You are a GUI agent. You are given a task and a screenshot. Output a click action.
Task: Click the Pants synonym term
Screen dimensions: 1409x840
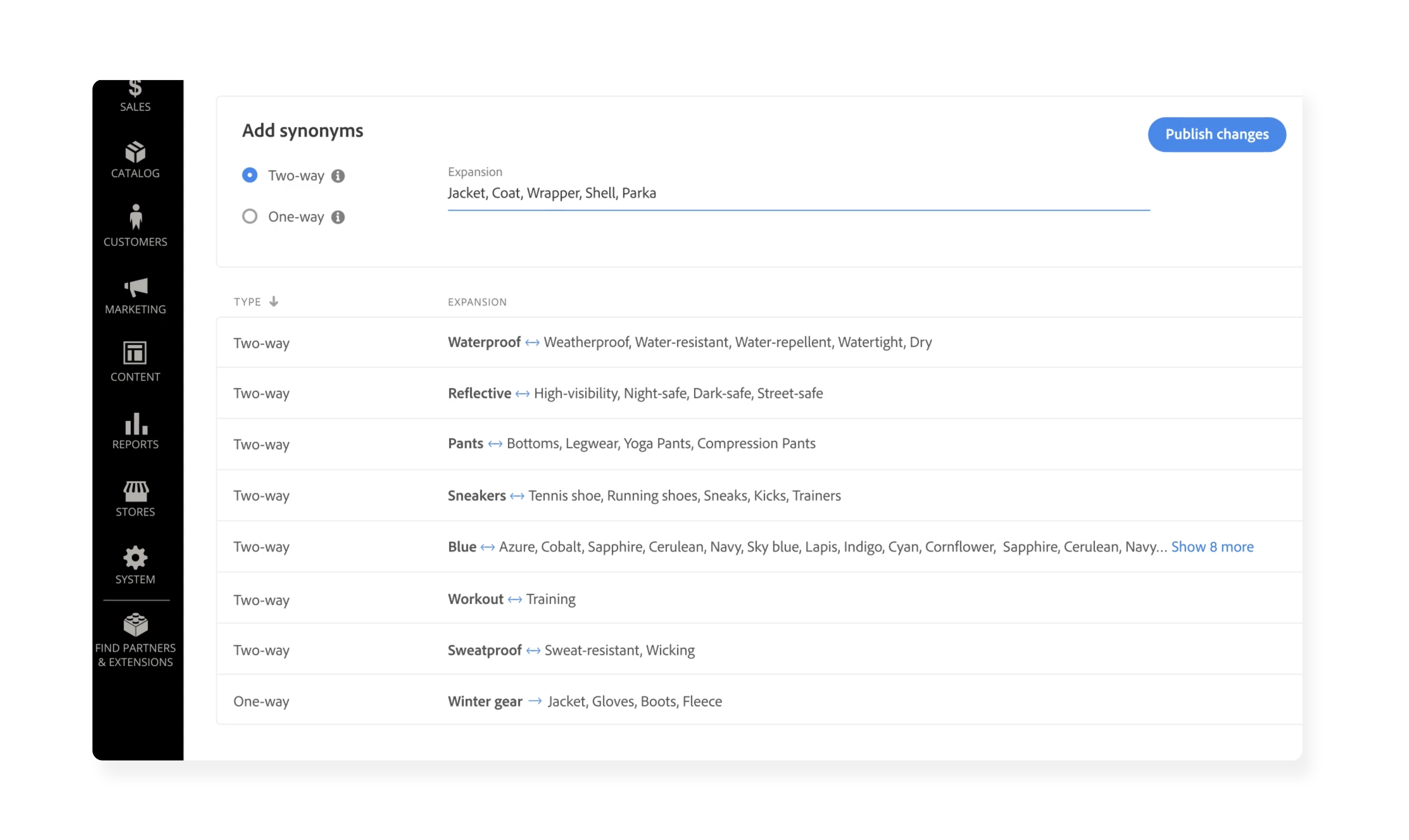(465, 444)
